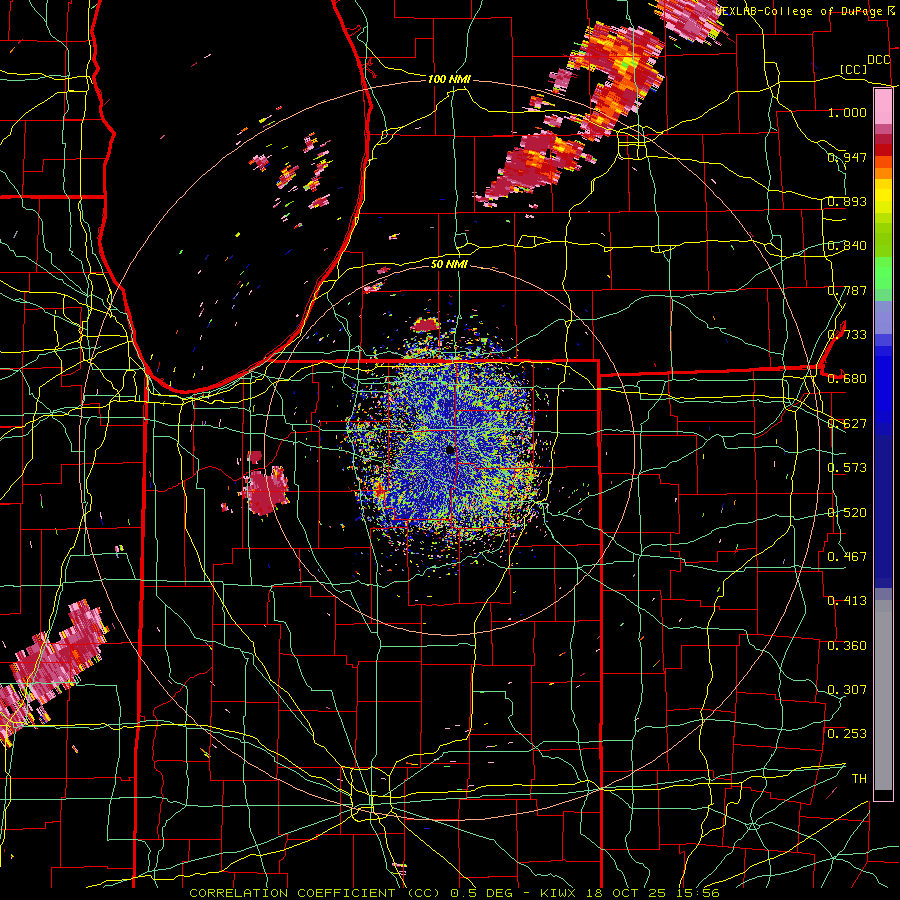Click the 0.893 legend value
Image resolution: width=900 pixels, height=900 pixels.
[847, 201]
